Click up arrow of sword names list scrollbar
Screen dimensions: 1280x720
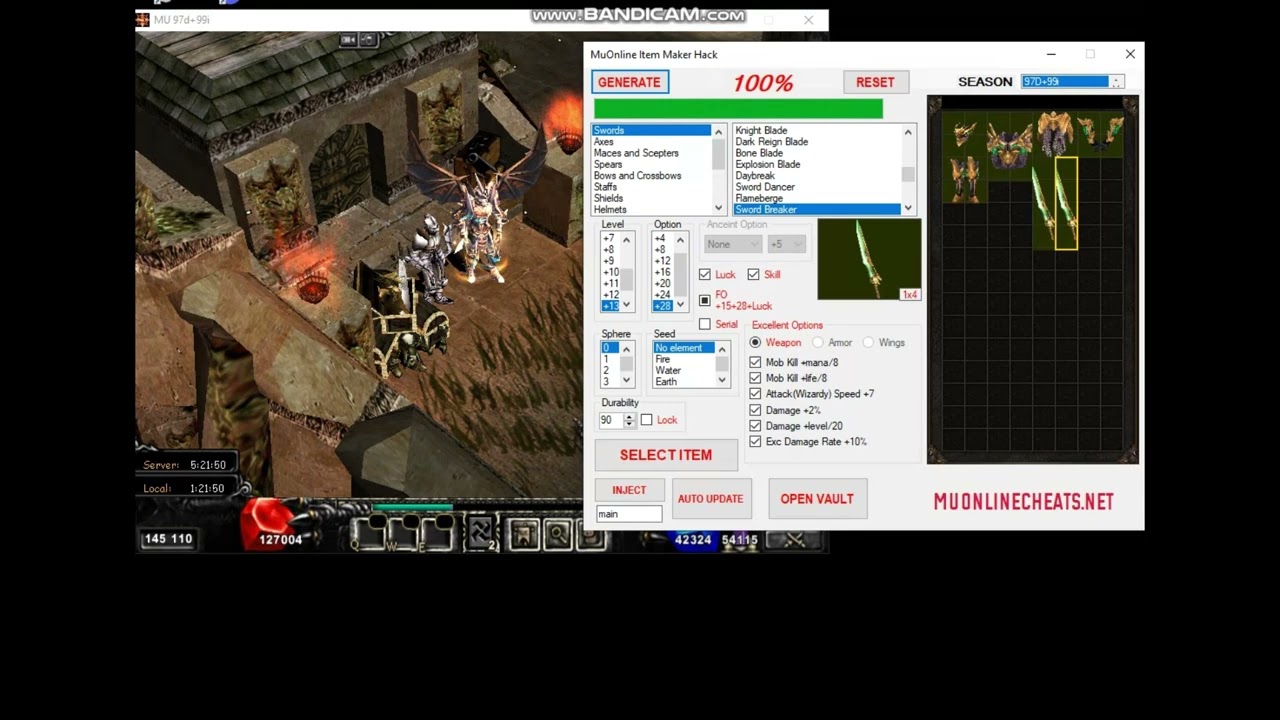[908, 132]
